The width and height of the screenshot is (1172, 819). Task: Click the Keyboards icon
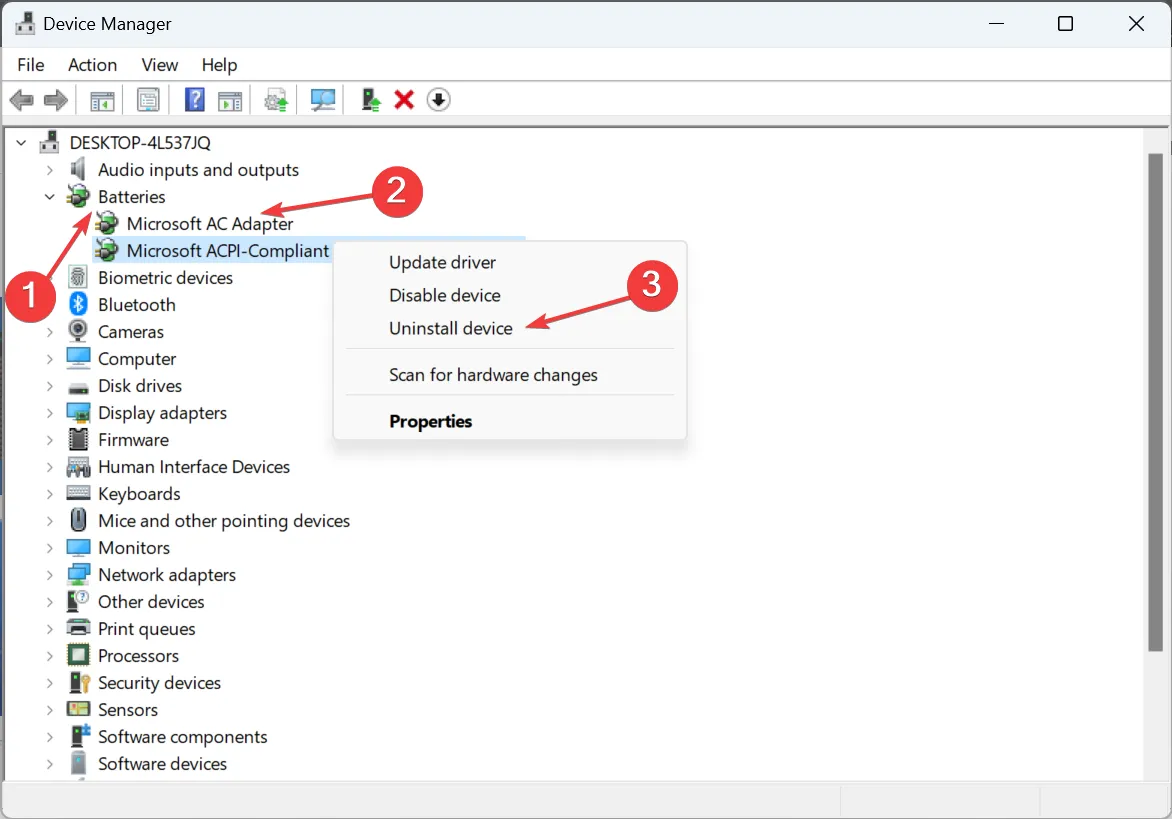[78, 493]
